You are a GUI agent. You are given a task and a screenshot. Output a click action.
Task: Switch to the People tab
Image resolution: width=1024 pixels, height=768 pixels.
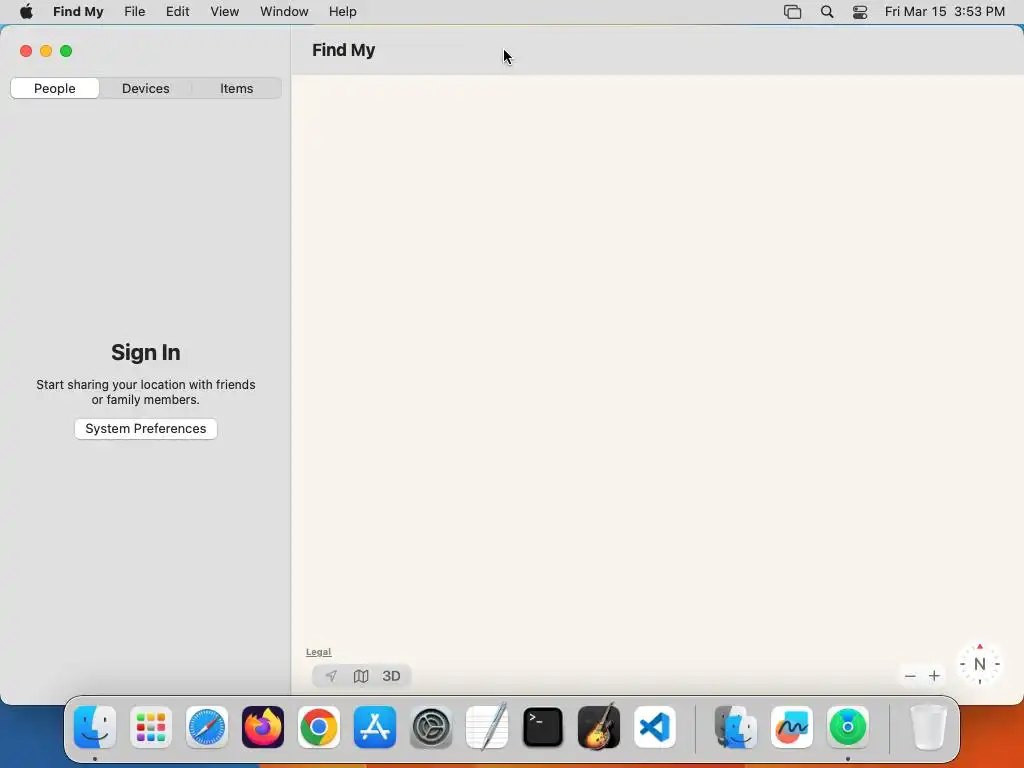(55, 88)
